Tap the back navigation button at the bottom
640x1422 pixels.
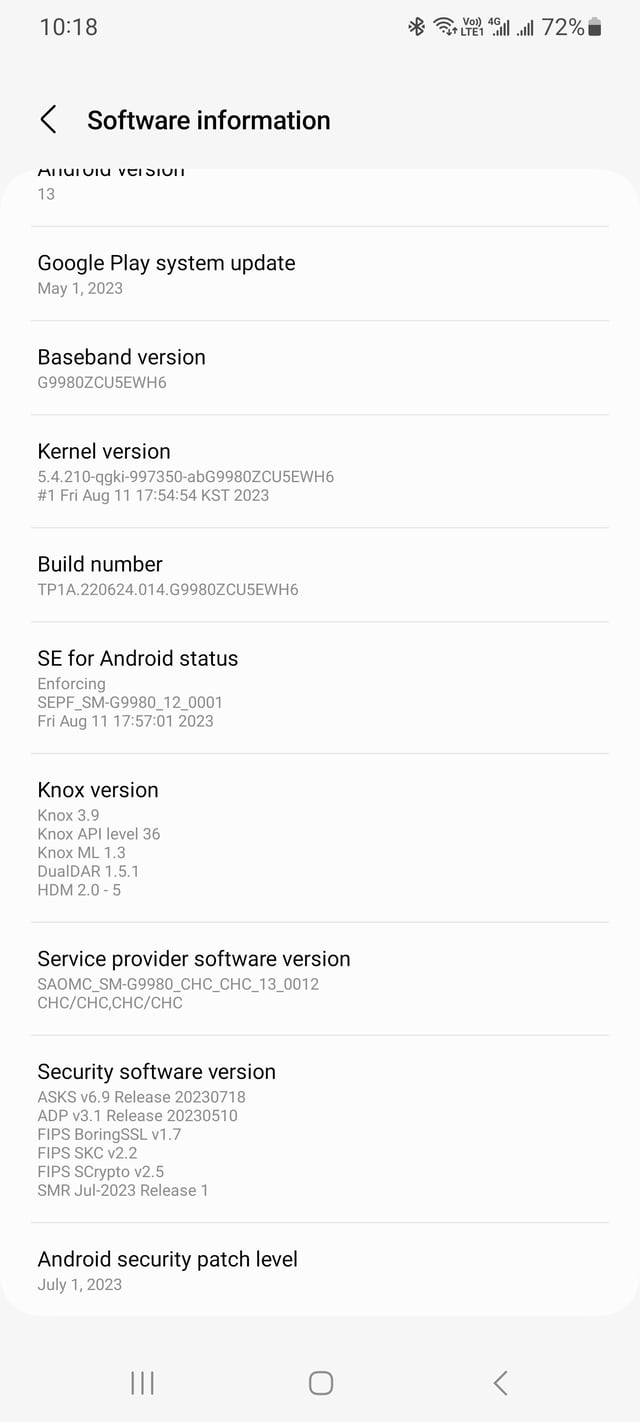tap(500, 1383)
